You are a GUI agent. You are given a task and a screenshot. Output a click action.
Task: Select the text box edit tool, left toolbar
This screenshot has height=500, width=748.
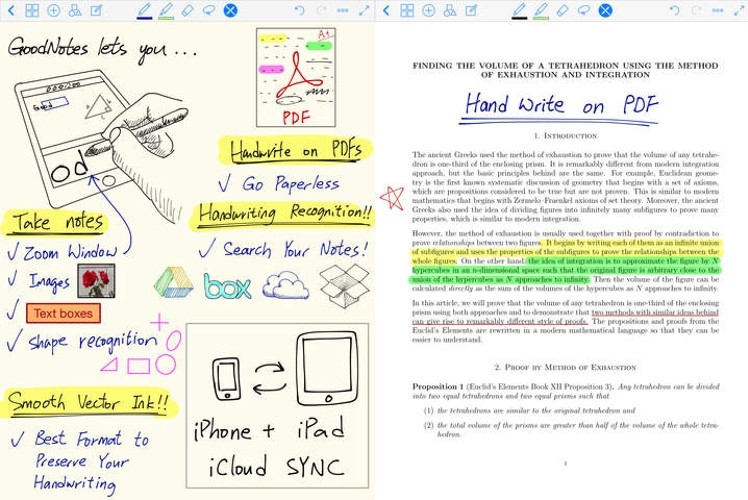click(x=96, y=10)
